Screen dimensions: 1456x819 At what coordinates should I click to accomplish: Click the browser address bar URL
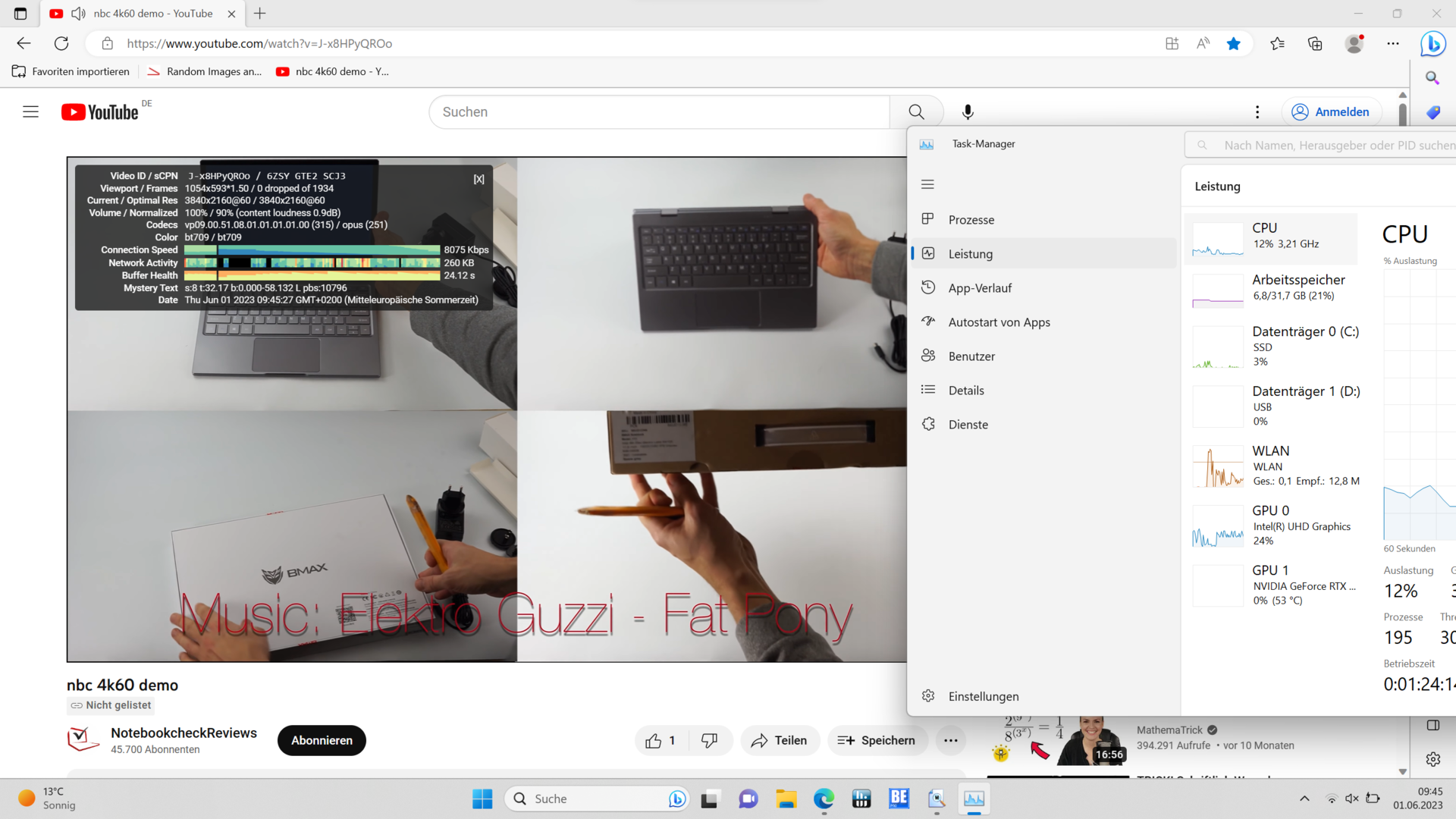tap(259, 43)
